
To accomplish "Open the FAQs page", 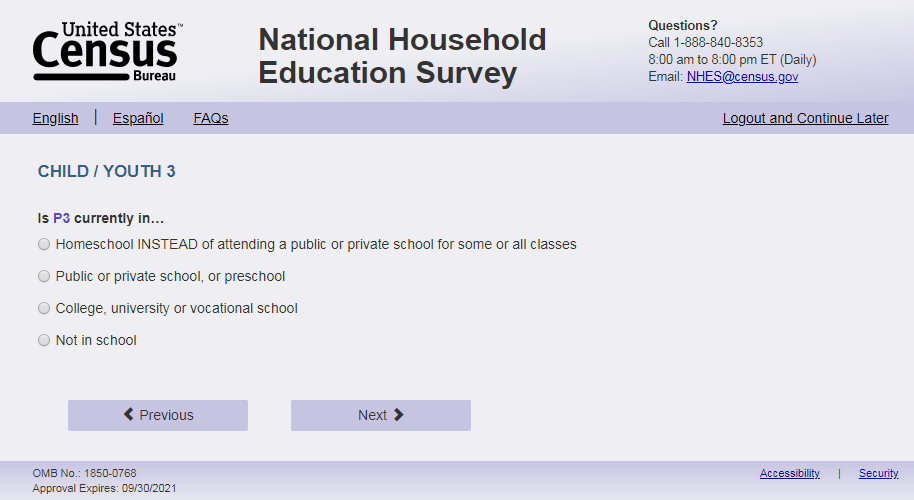I will click(211, 118).
